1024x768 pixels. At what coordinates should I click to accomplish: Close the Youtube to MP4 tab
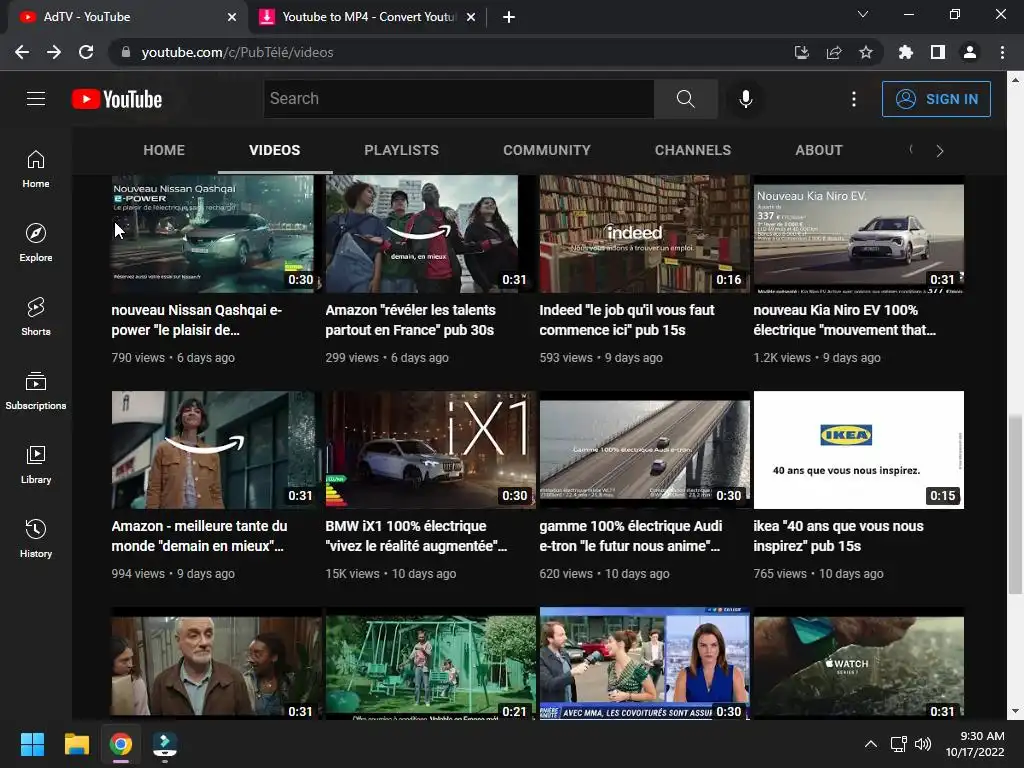(x=471, y=17)
